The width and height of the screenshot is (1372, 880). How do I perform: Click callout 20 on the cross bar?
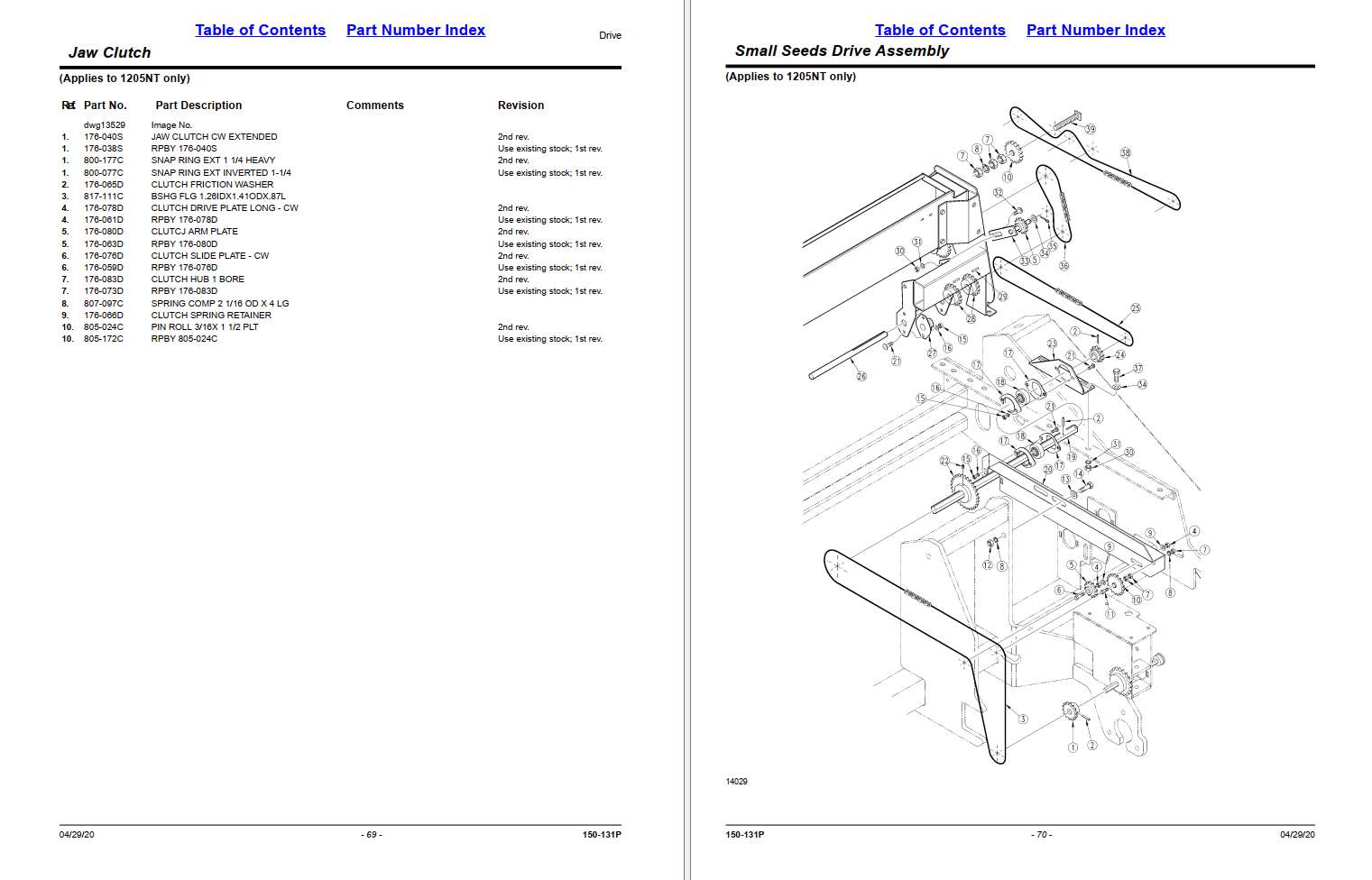click(1048, 469)
